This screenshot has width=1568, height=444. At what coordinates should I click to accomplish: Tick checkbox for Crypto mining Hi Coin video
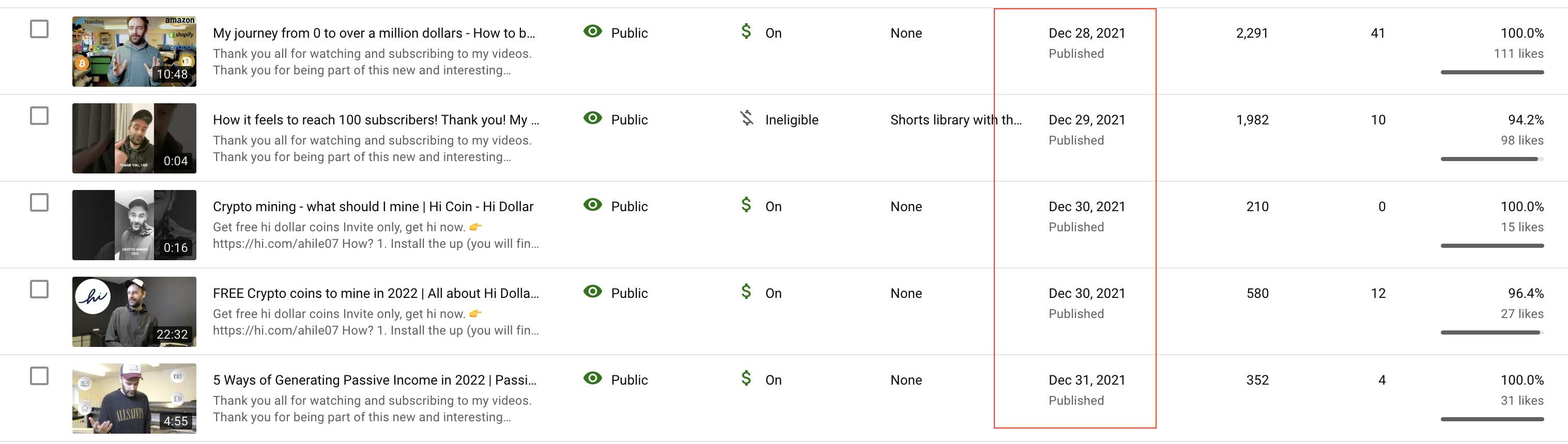click(x=40, y=202)
